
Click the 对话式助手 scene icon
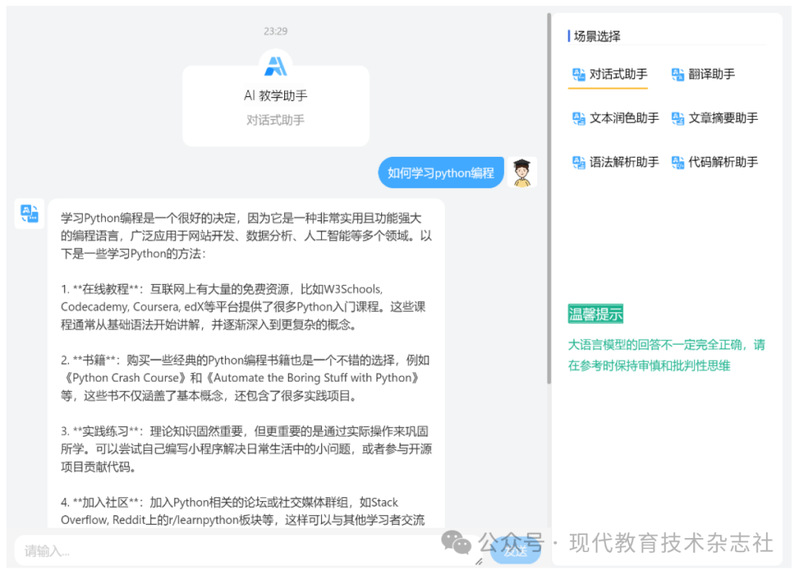pos(578,74)
